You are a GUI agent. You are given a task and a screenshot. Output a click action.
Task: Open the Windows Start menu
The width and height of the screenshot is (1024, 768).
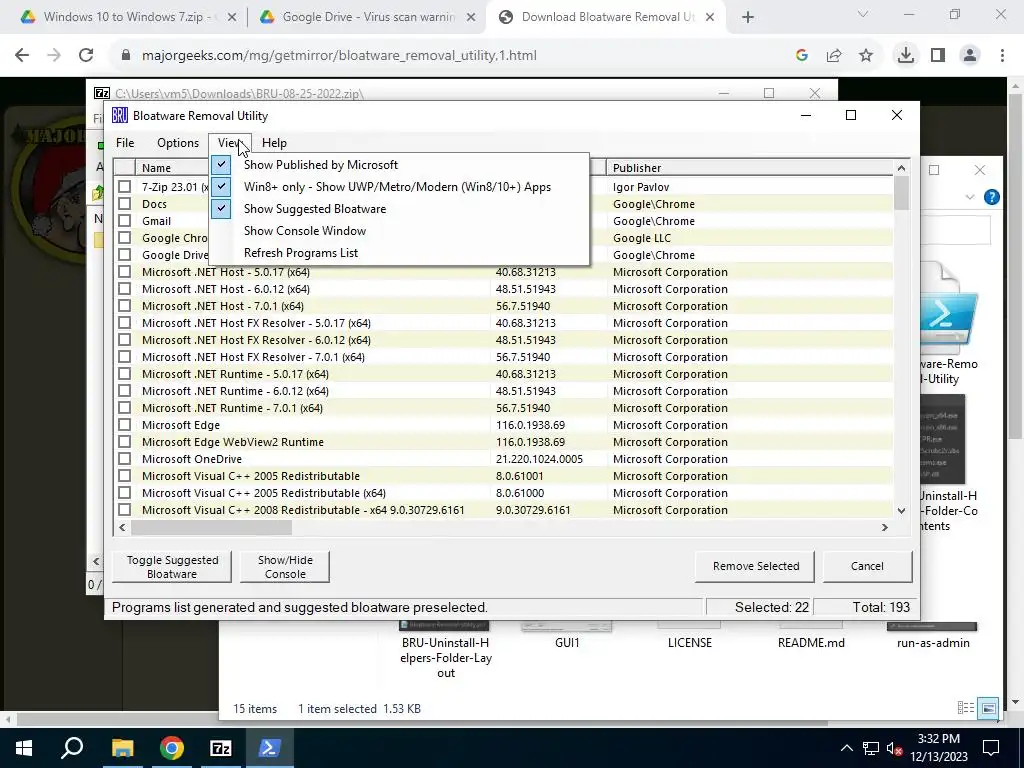click(x=24, y=748)
